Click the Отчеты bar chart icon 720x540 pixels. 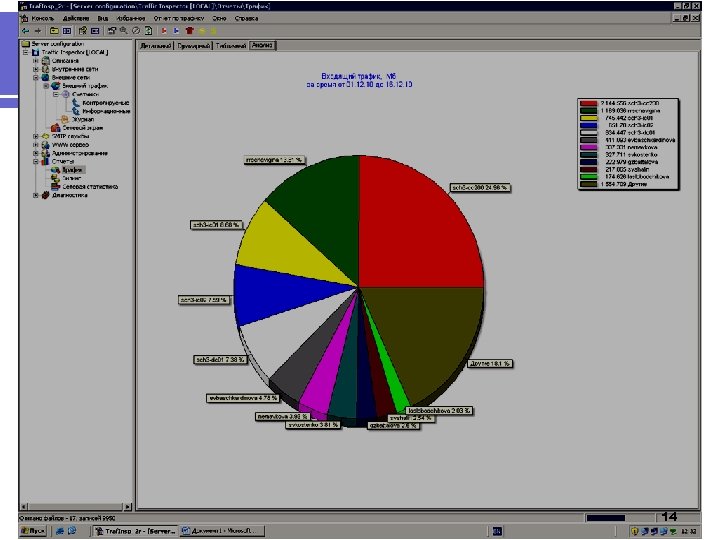tap(45, 162)
